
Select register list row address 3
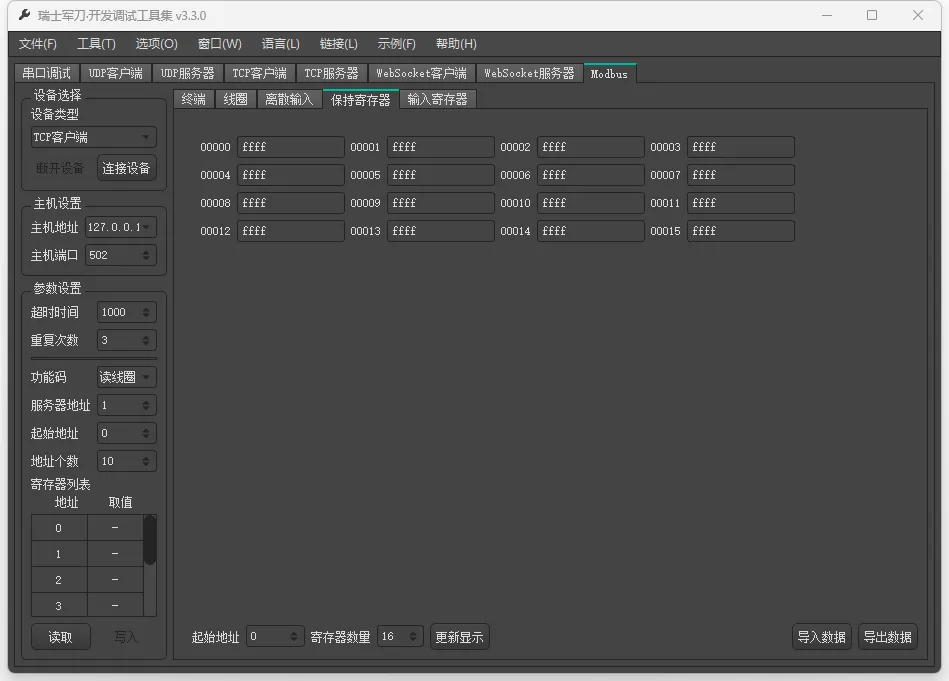pyautogui.click(x=87, y=605)
